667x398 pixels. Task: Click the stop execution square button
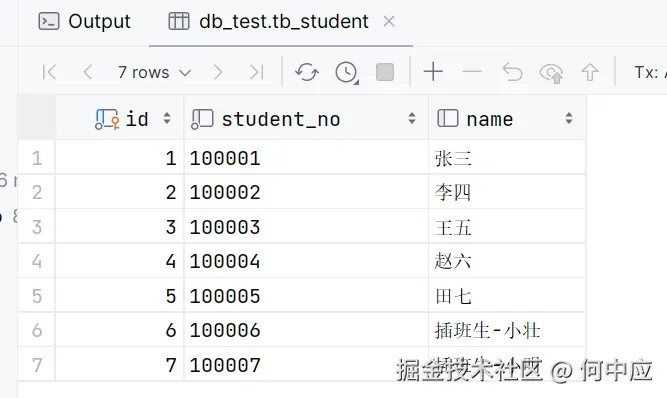[x=385, y=72]
